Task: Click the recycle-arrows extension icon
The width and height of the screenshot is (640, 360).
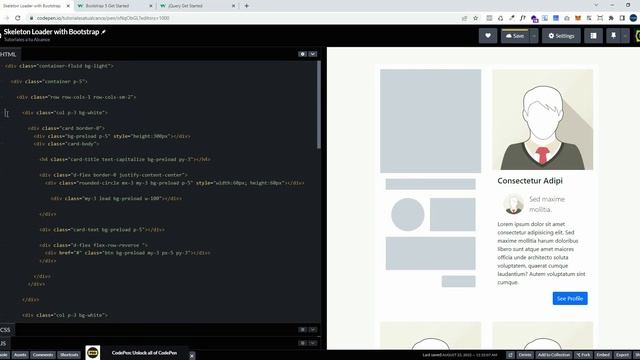Action: point(500,18)
